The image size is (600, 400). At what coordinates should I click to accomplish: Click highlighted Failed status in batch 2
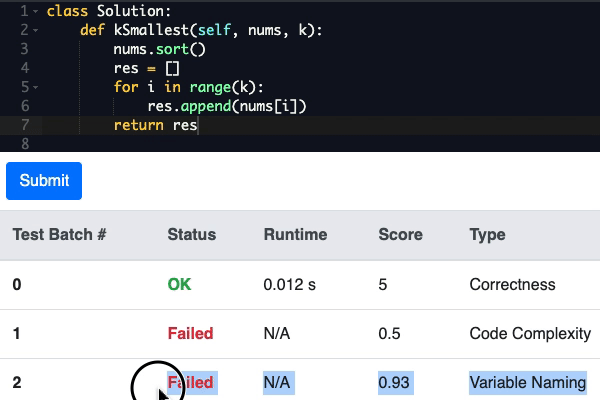pyautogui.click(x=192, y=382)
